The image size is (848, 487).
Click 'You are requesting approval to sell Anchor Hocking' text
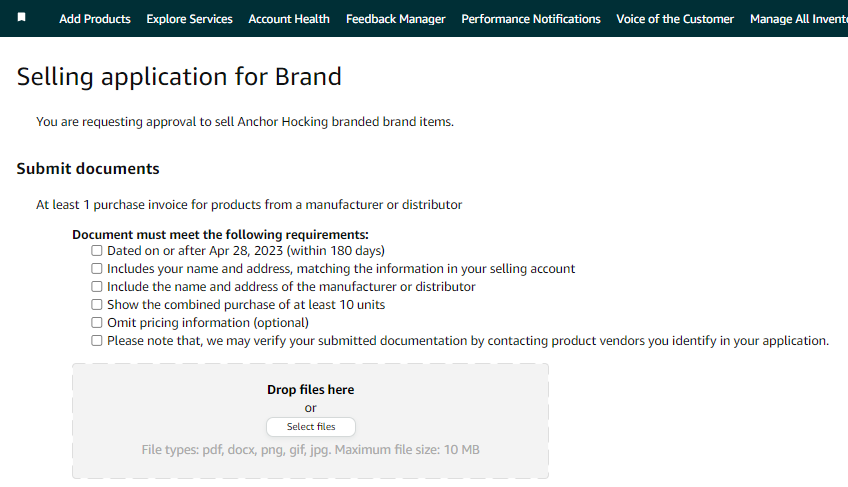pyautogui.click(x=245, y=122)
